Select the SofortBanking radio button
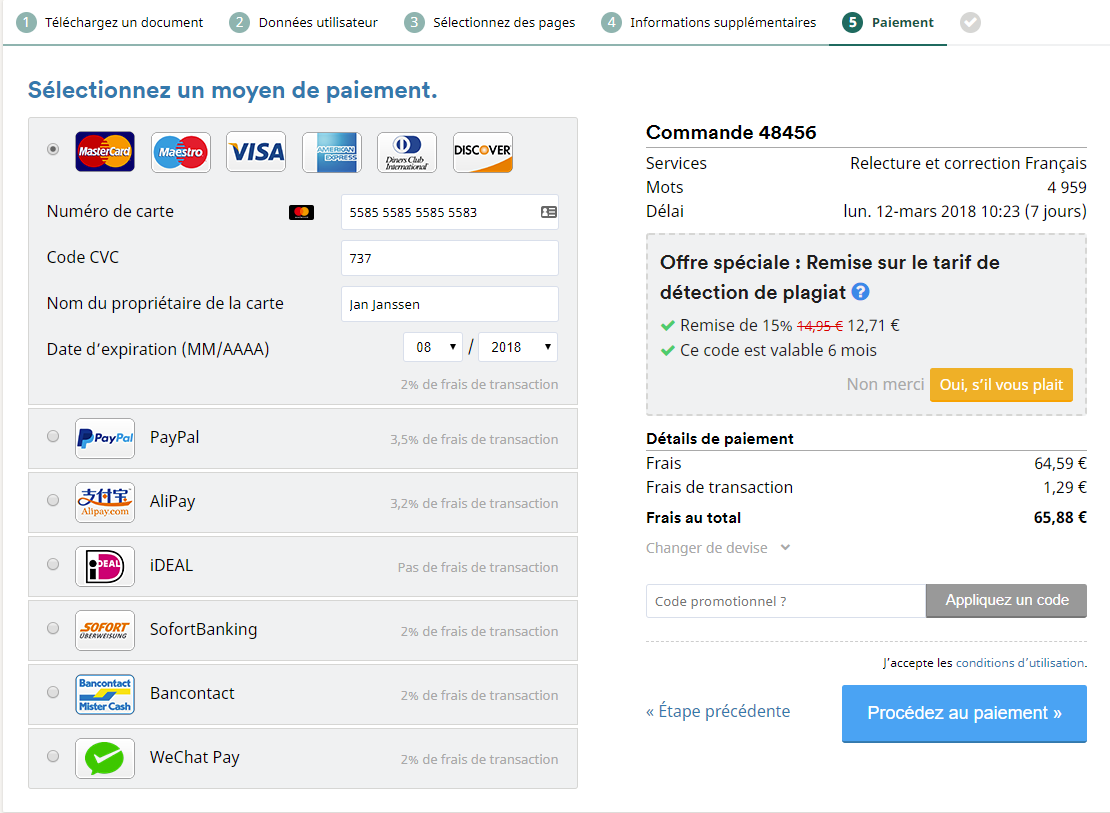This screenshot has width=1110, height=813. tap(53, 628)
